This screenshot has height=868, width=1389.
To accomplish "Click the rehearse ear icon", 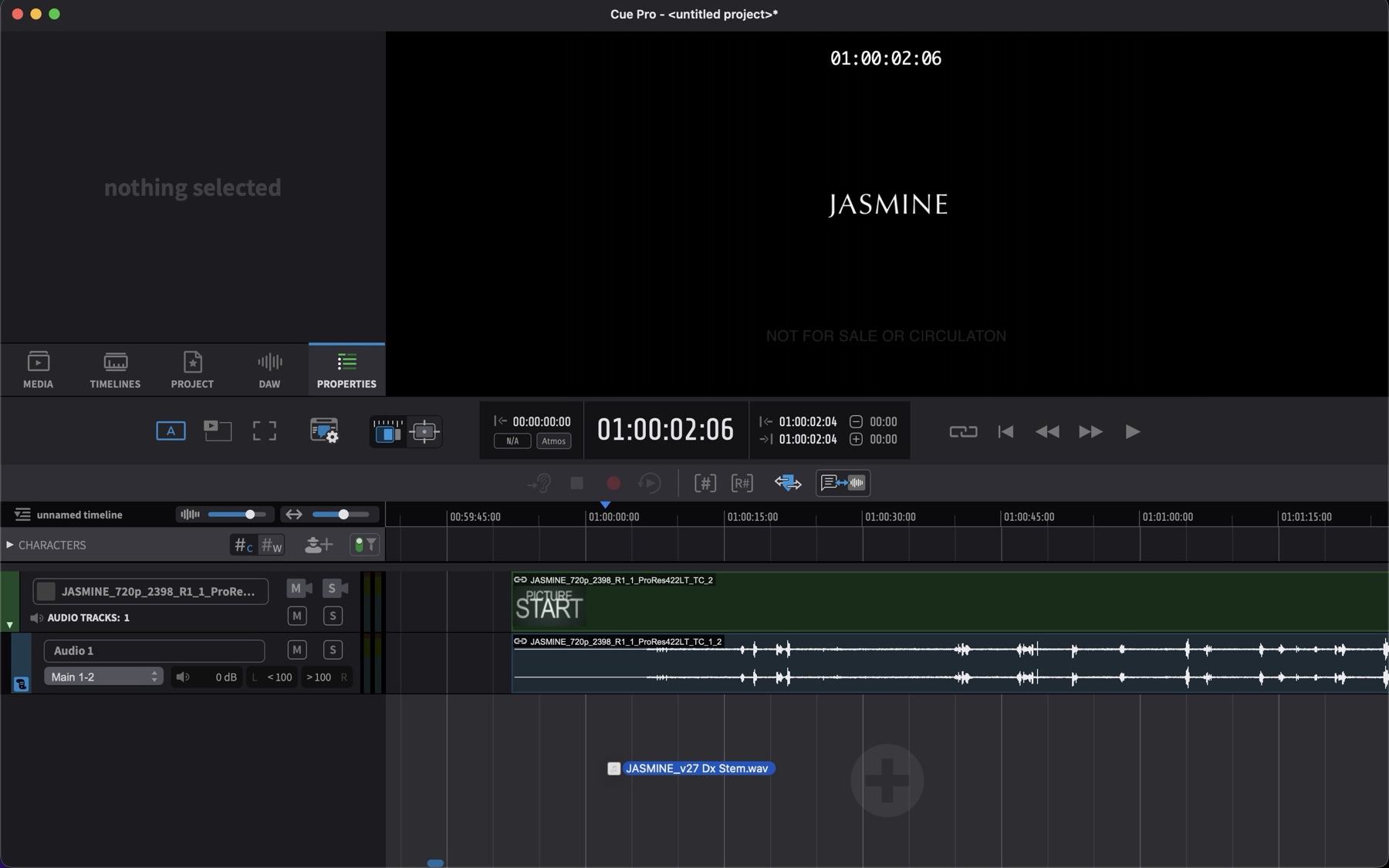I will [539, 483].
